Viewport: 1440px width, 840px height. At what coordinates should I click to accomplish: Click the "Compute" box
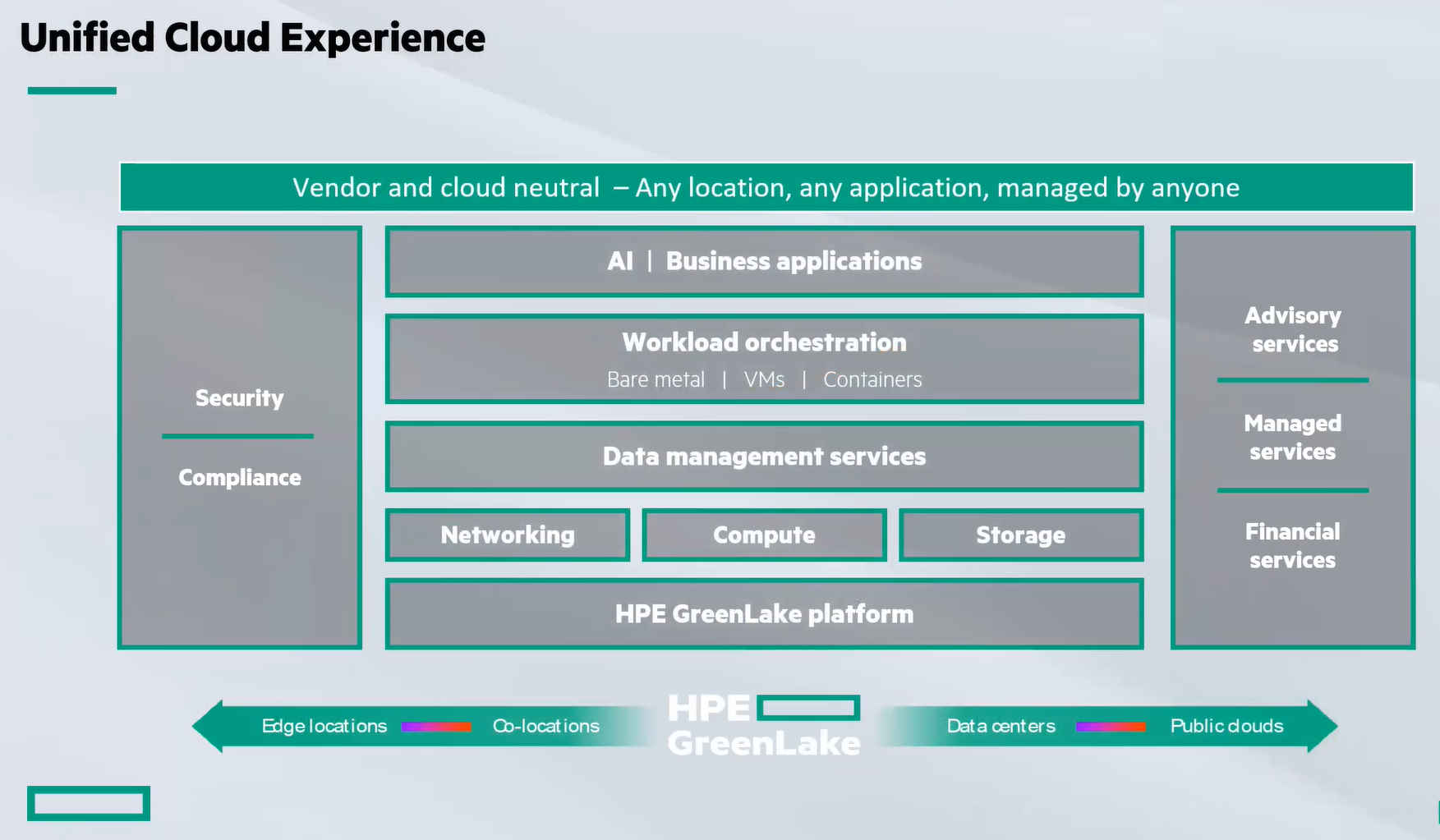click(764, 535)
